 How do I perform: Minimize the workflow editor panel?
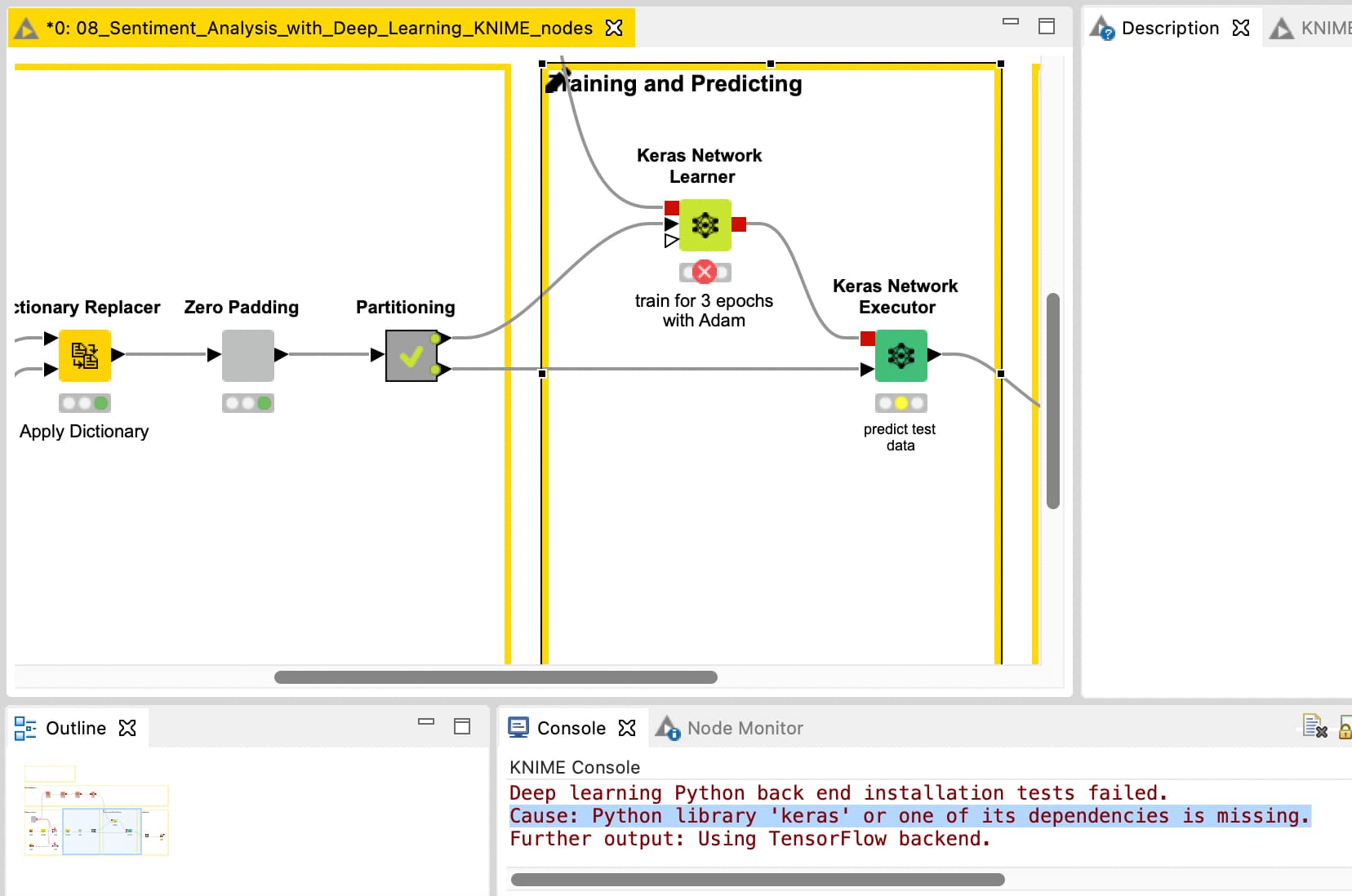1011,22
